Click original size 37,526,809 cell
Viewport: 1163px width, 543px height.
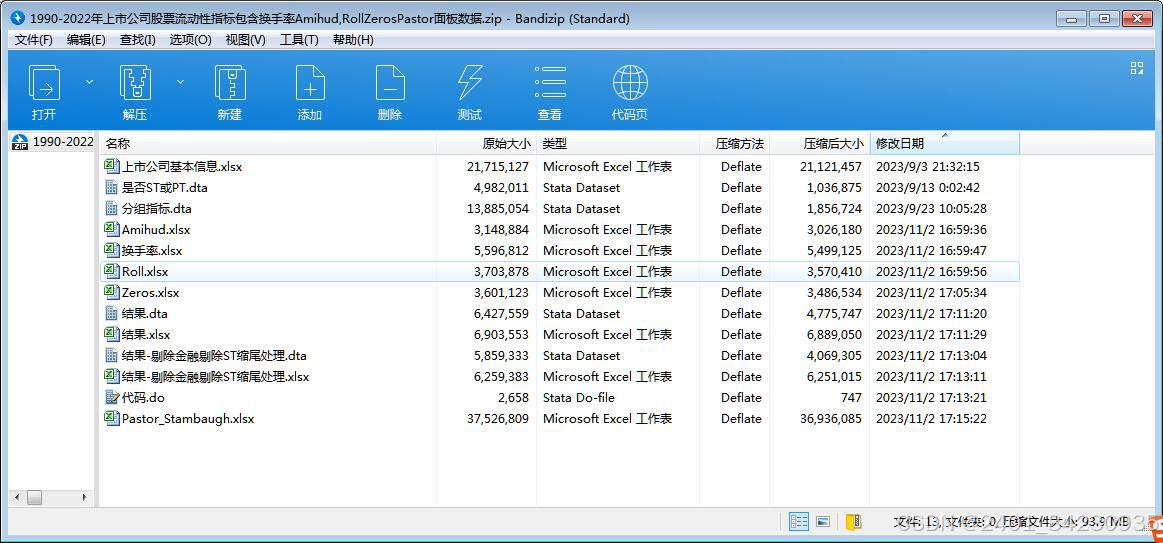497,418
